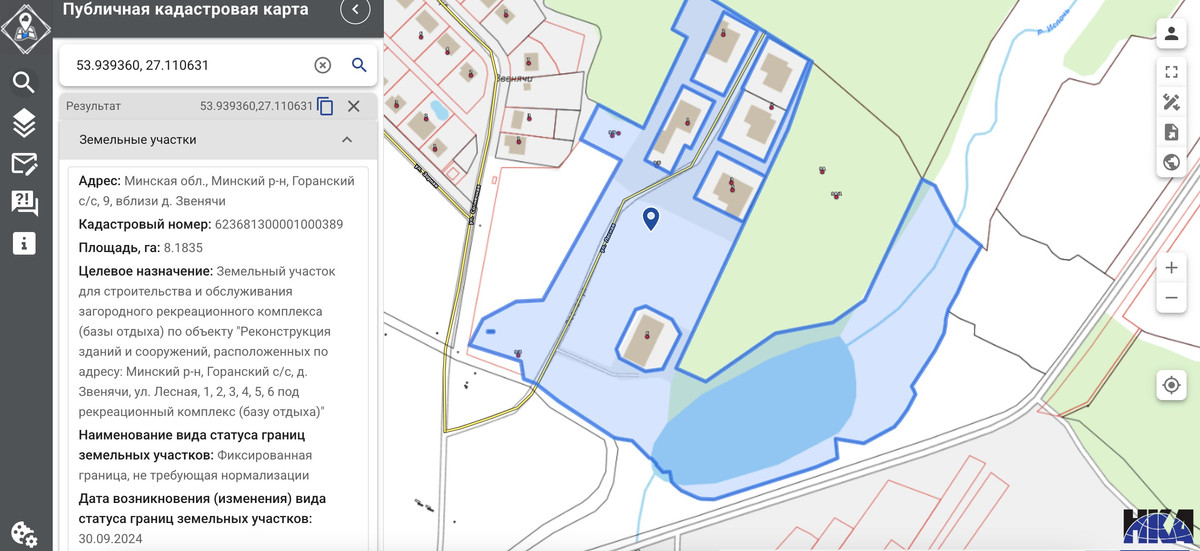Zoom in on the map
1200x551 pixels.
[x=1171, y=268]
